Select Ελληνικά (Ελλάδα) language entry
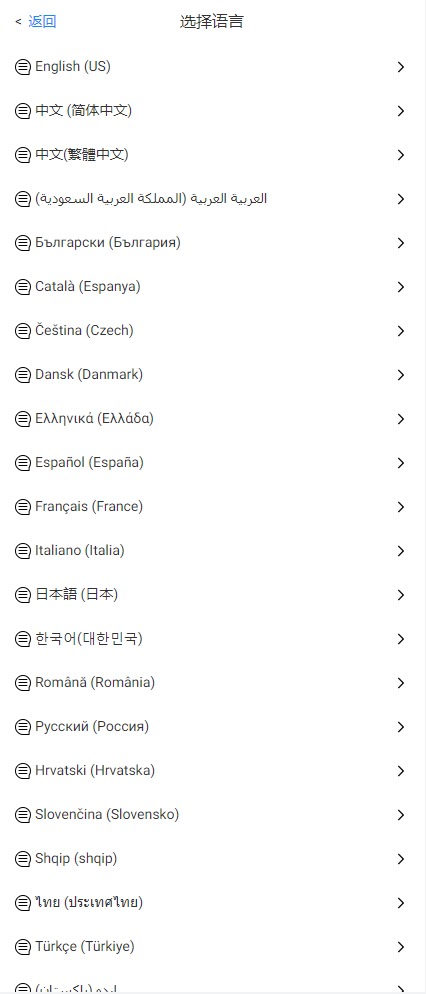 [213, 418]
